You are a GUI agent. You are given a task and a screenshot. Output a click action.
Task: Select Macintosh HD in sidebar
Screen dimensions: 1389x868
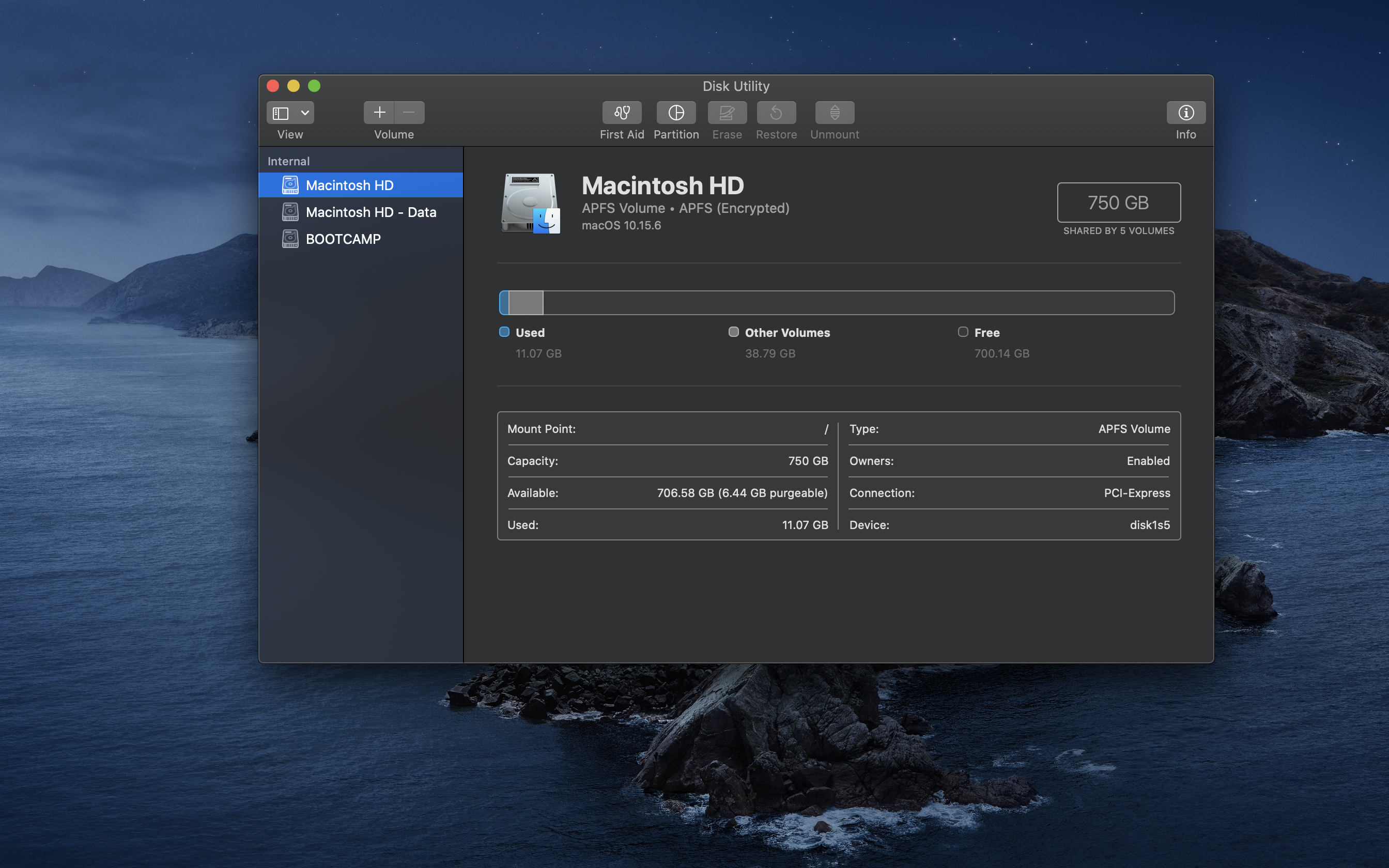point(349,185)
